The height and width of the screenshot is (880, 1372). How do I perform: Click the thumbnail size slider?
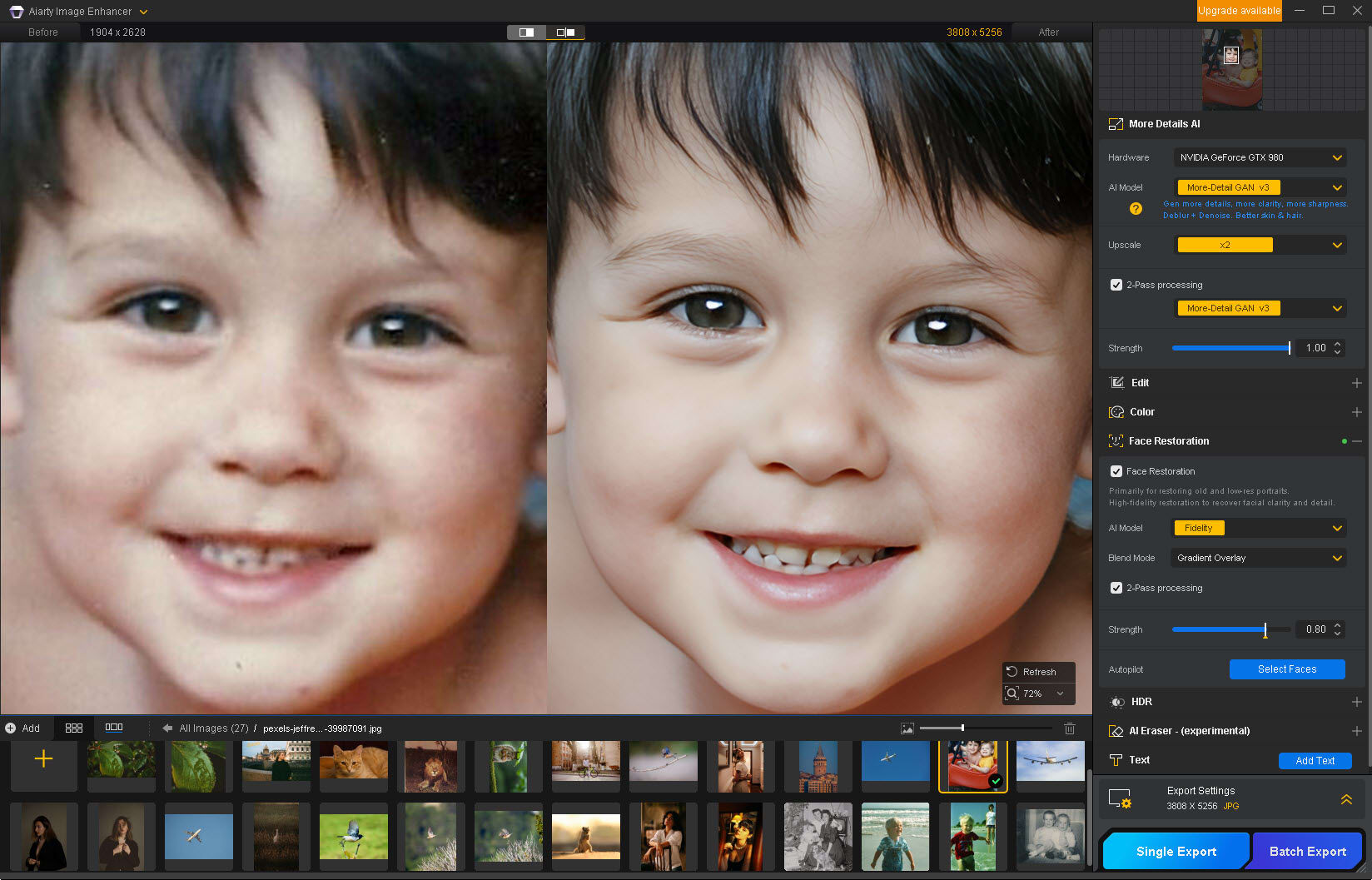pyautogui.click(x=987, y=728)
